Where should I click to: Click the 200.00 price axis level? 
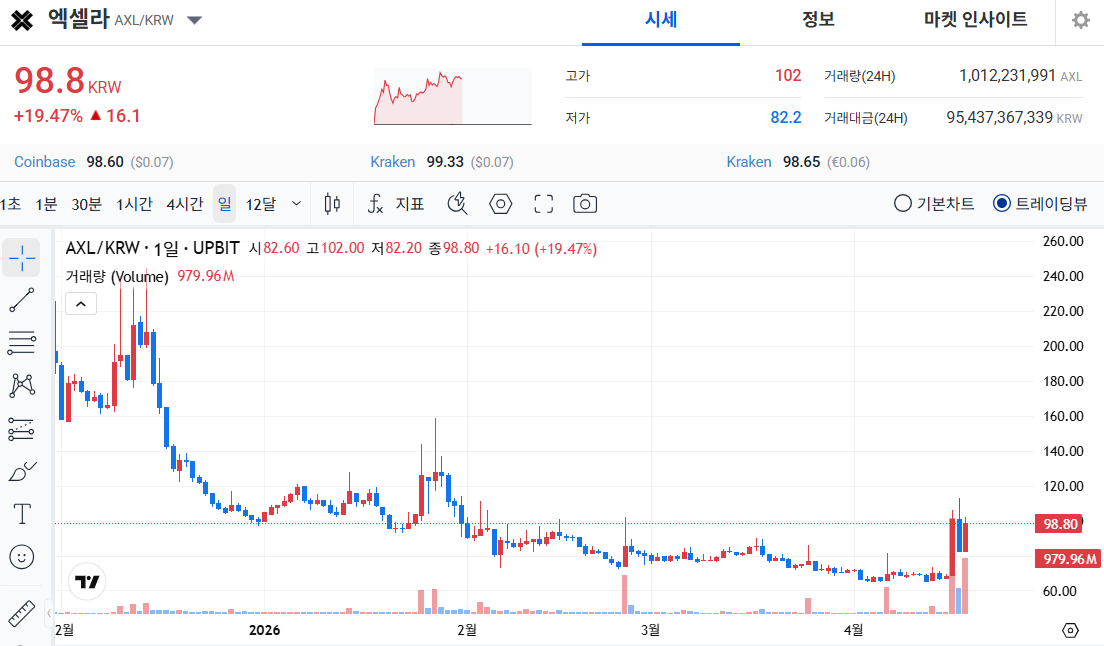point(1062,346)
